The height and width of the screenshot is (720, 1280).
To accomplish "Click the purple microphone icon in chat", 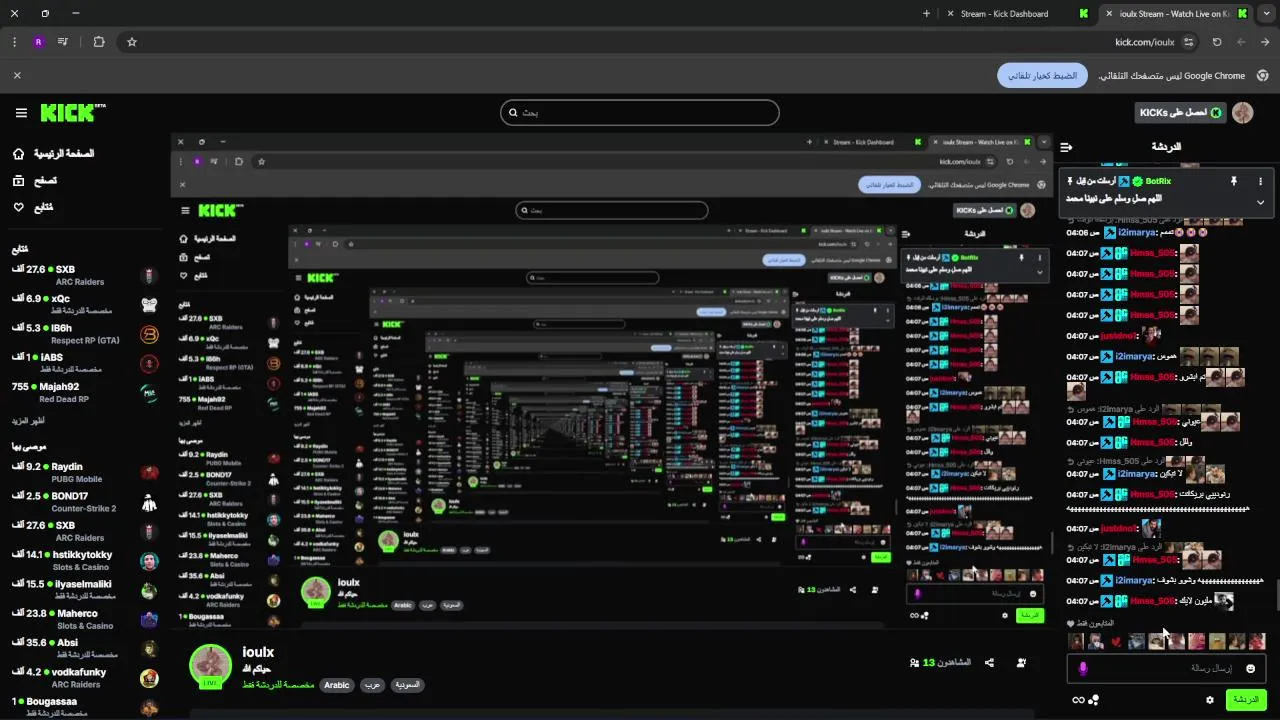I will (1082, 668).
